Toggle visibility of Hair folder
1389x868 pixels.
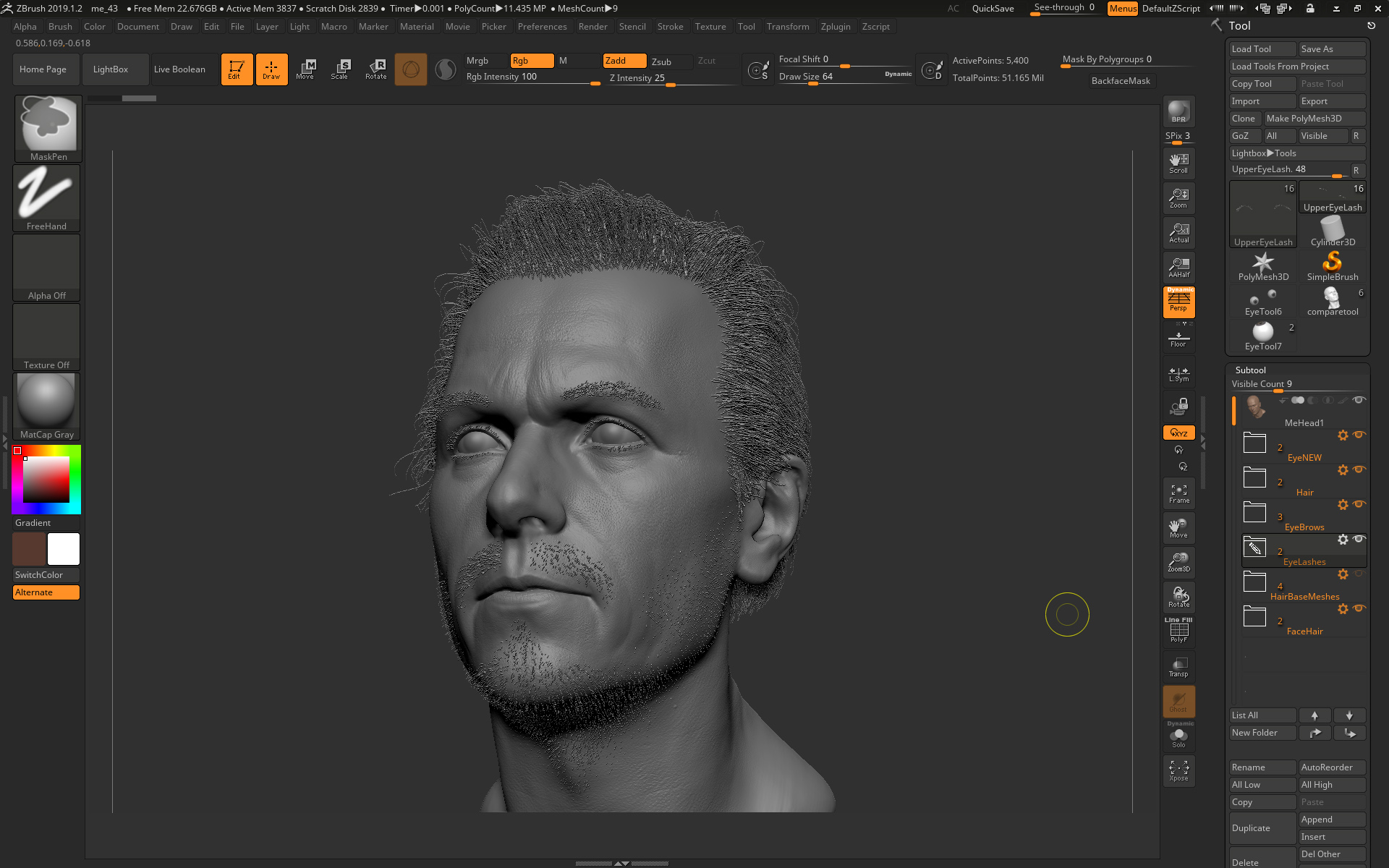(x=1359, y=469)
